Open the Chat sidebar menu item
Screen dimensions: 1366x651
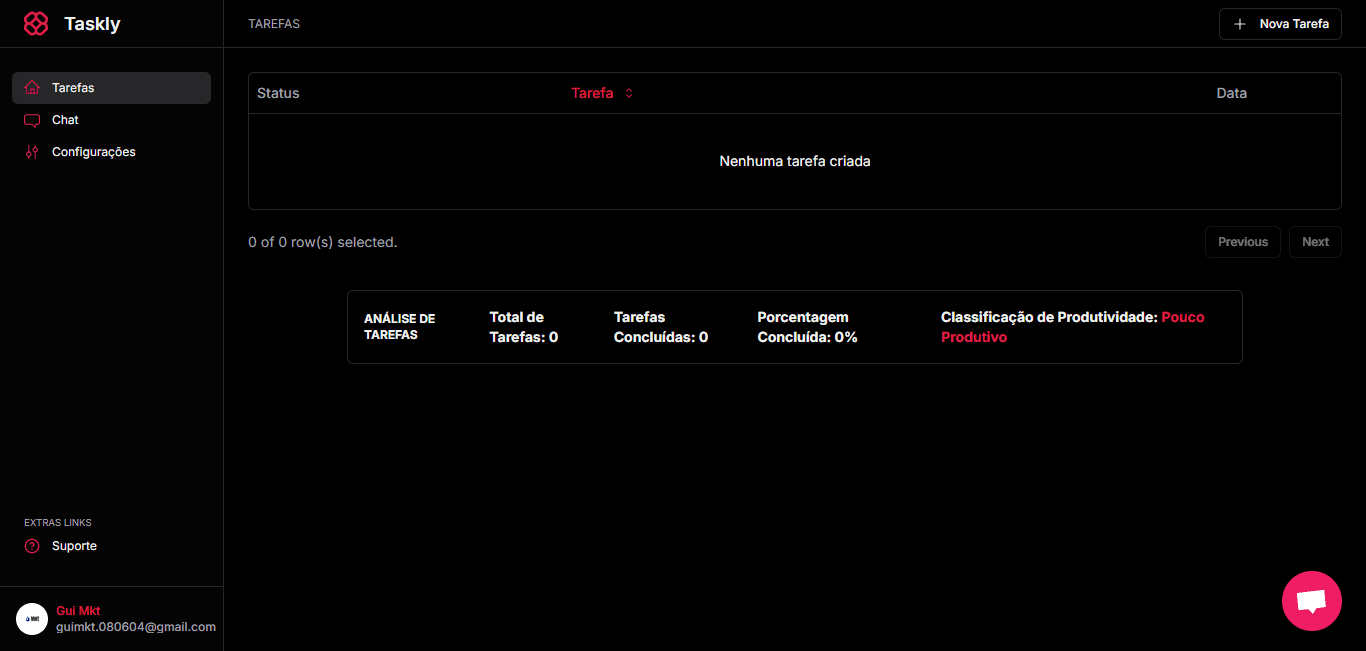[x=66, y=120]
